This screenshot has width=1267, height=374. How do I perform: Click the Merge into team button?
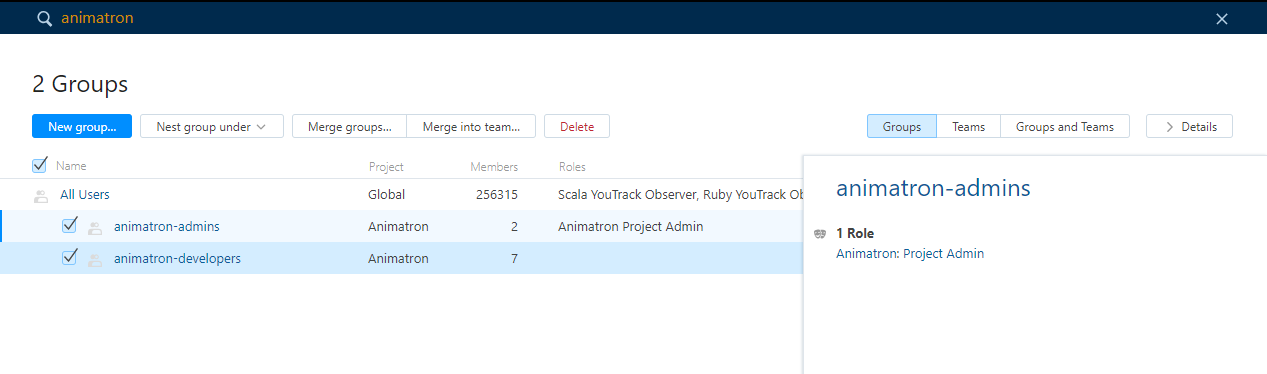(471, 127)
